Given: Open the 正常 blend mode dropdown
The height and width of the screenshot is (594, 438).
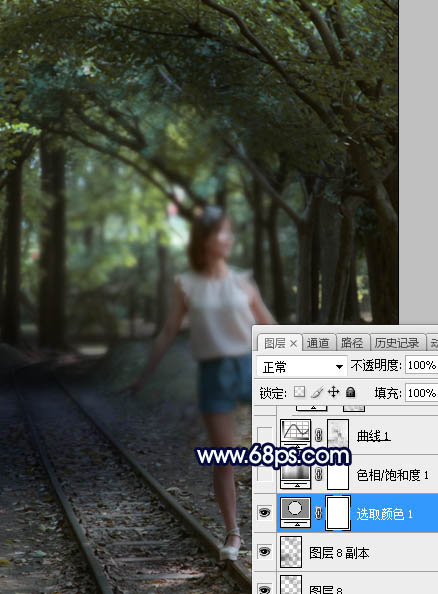Looking at the screenshot, I should 302,366.
